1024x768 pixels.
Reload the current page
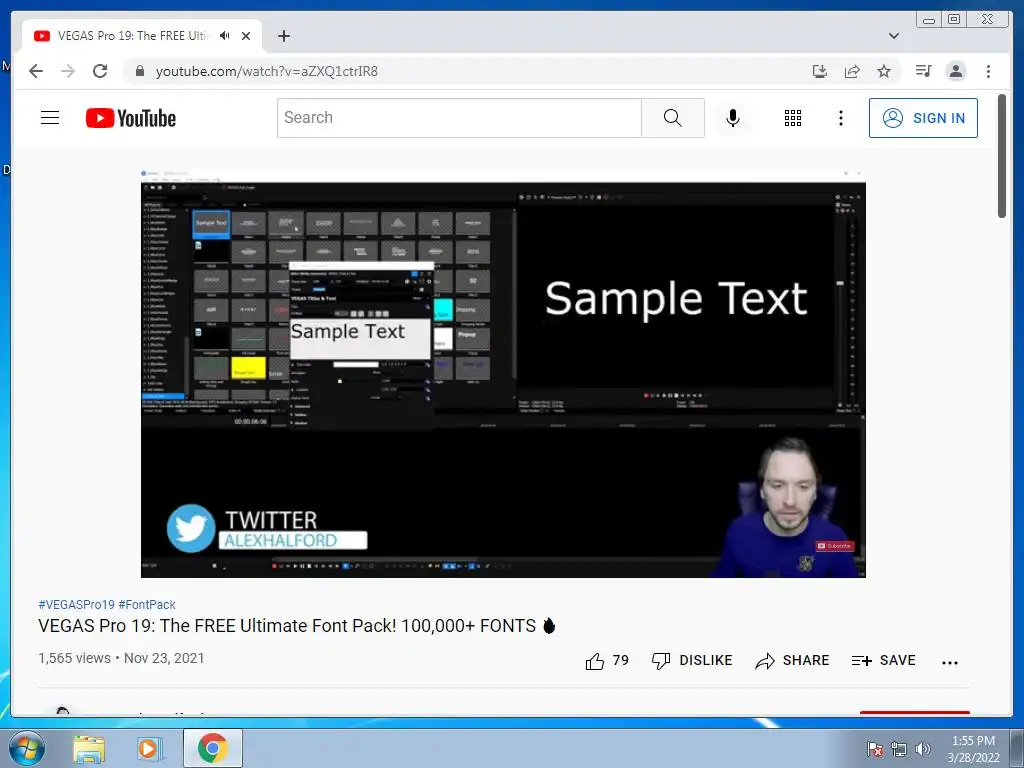[100, 71]
